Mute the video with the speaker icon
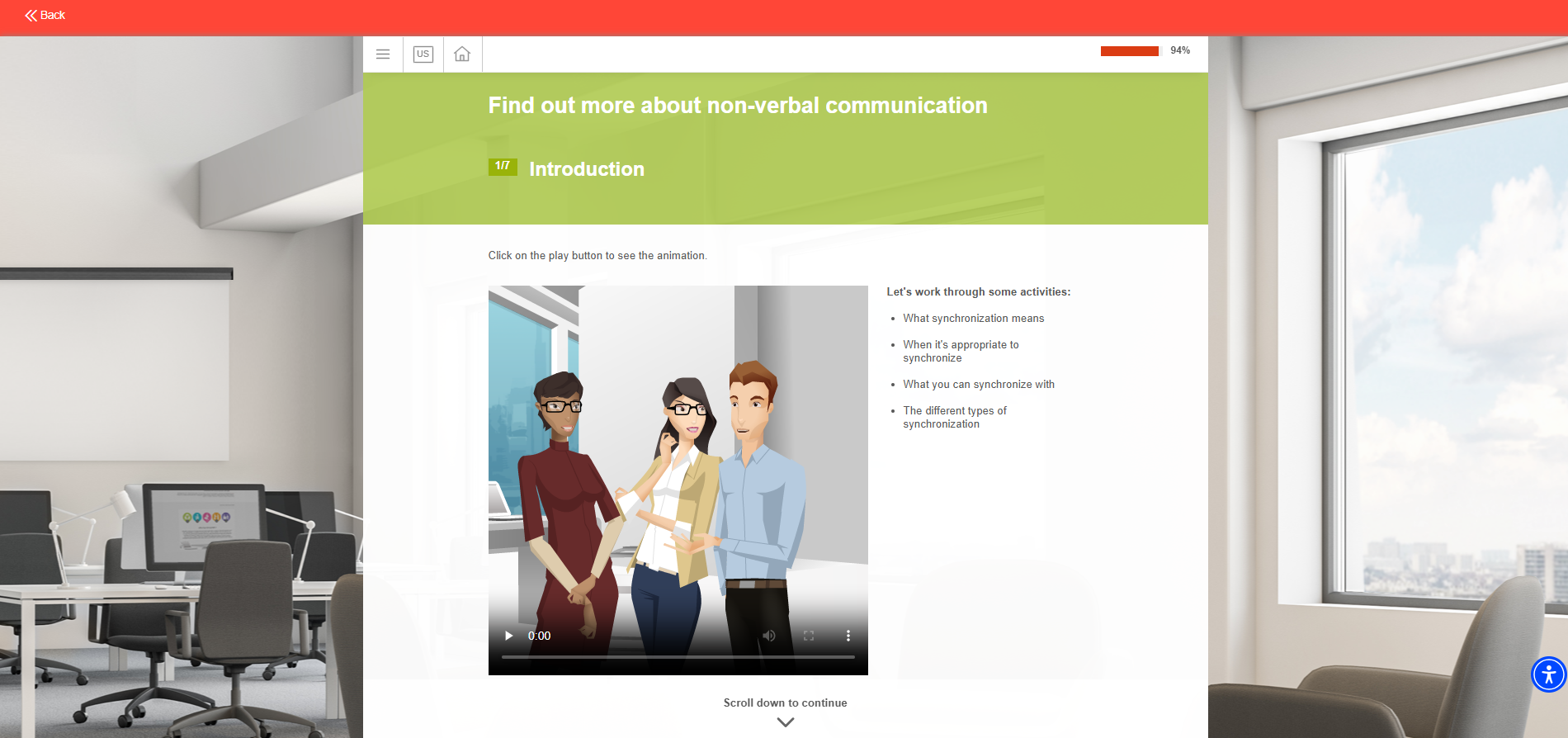Screen dimensions: 1568x738 (x=769, y=636)
